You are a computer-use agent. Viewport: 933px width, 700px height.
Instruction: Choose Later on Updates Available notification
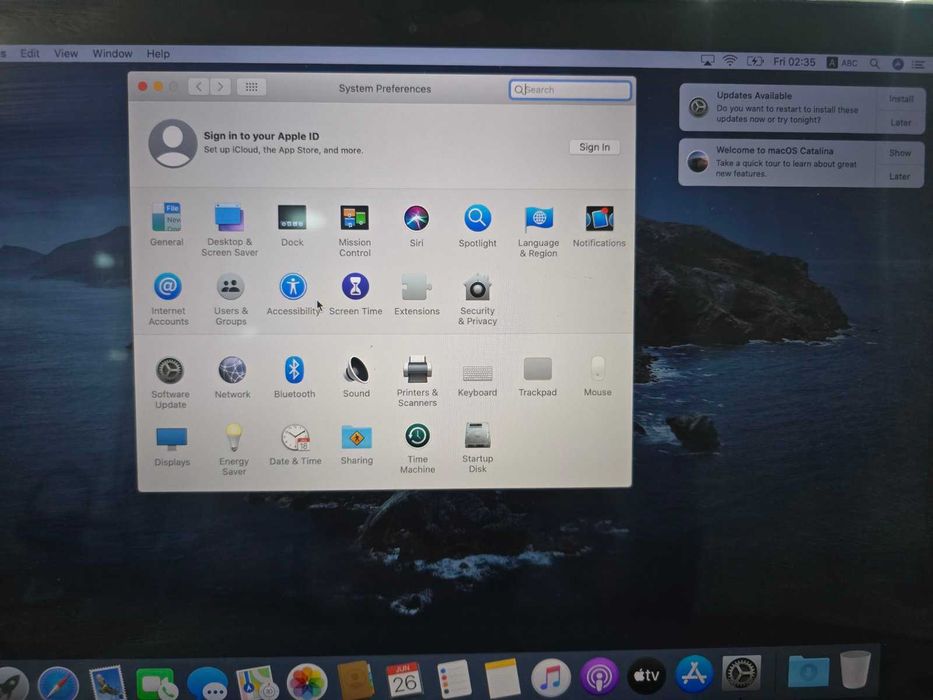click(x=900, y=123)
